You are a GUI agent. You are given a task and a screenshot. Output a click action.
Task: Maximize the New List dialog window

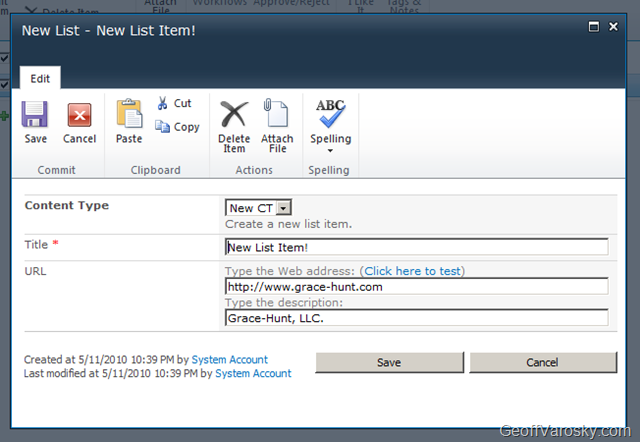593,29
